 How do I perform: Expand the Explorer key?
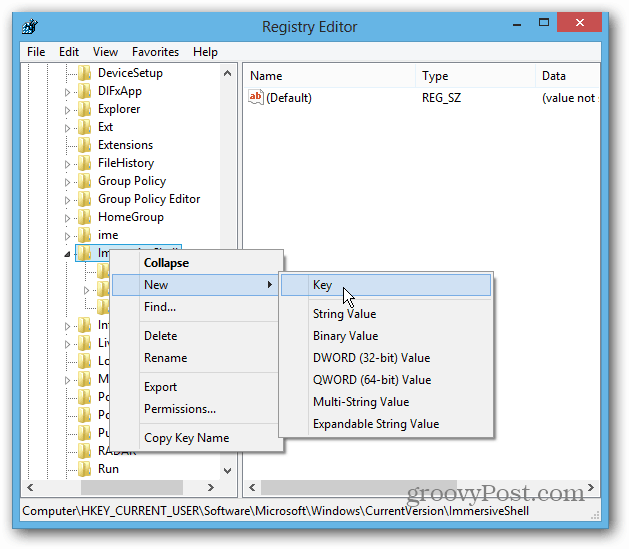click(x=67, y=110)
